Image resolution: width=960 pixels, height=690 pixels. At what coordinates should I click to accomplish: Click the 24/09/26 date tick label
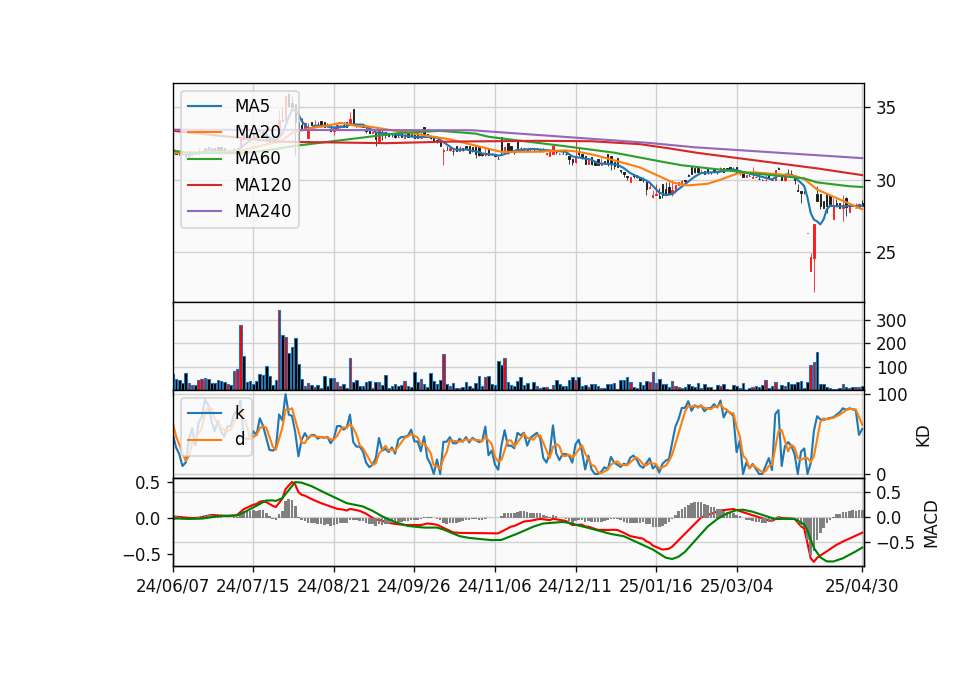point(413,586)
